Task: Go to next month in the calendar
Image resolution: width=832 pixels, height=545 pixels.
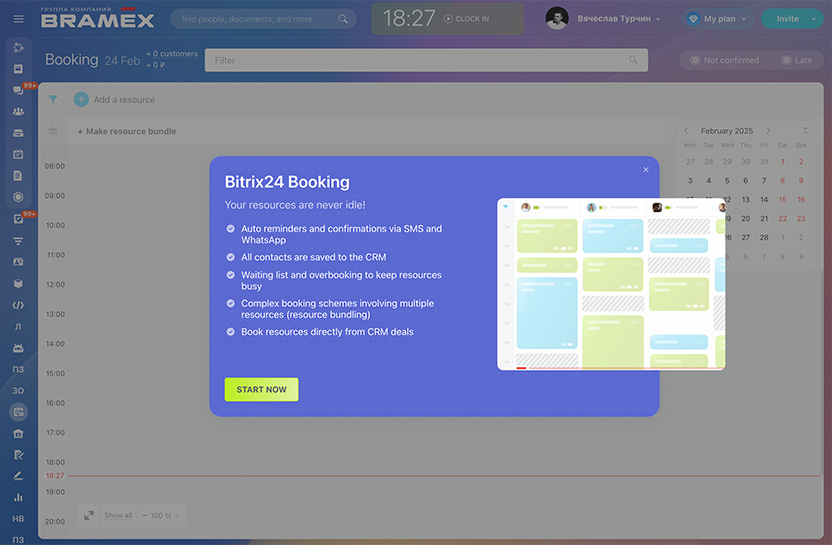Action: click(768, 131)
